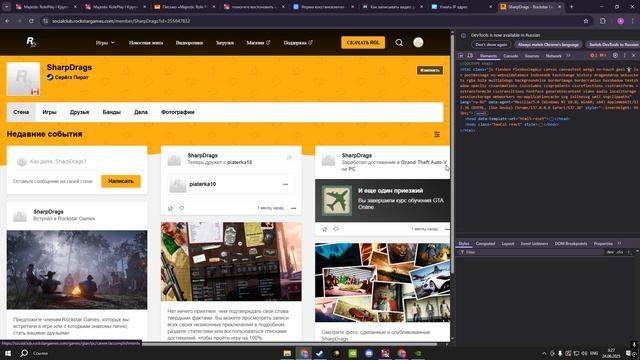Viewport: 640px width, 360px height.
Task: Open options for the piaterka10 friend card
Action: pos(285,184)
